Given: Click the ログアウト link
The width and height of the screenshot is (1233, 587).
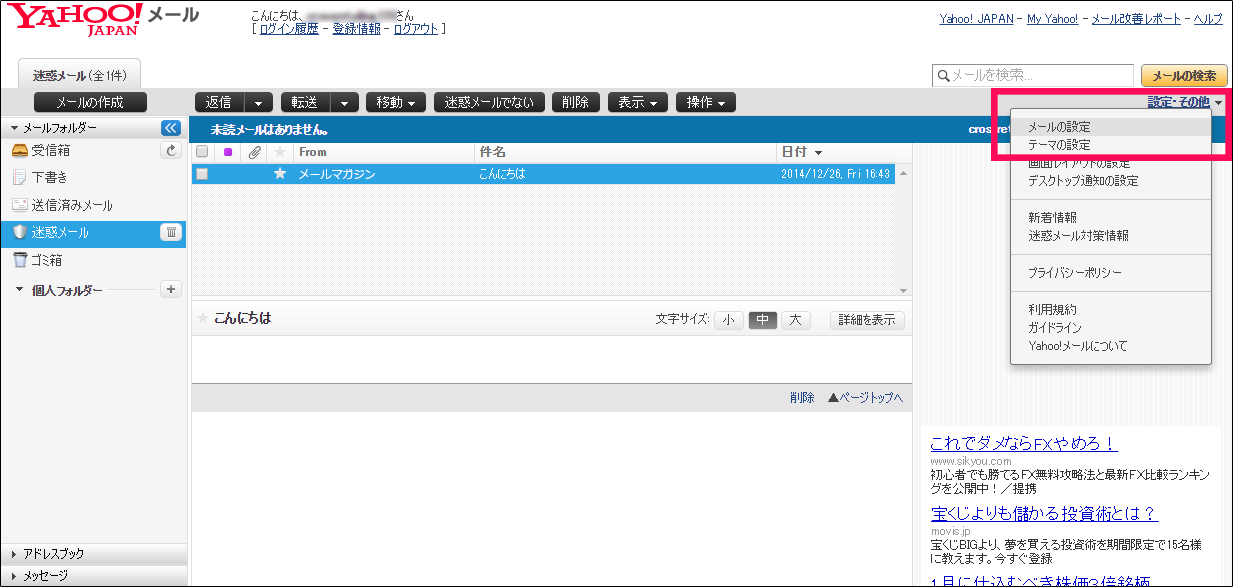Looking at the screenshot, I should click(x=415, y=29).
